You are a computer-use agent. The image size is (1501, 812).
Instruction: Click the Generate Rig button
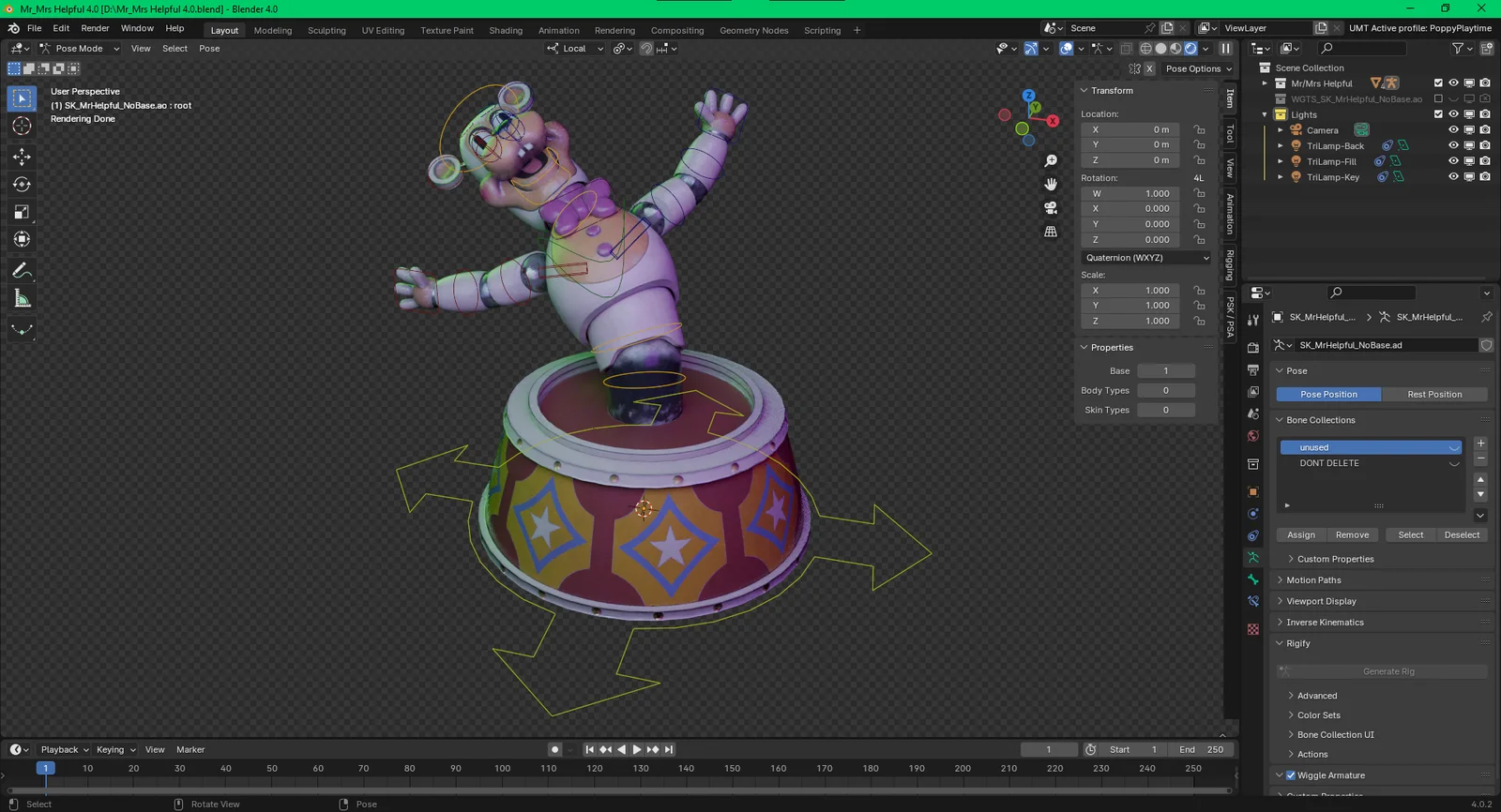click(x=1383, y=671)
